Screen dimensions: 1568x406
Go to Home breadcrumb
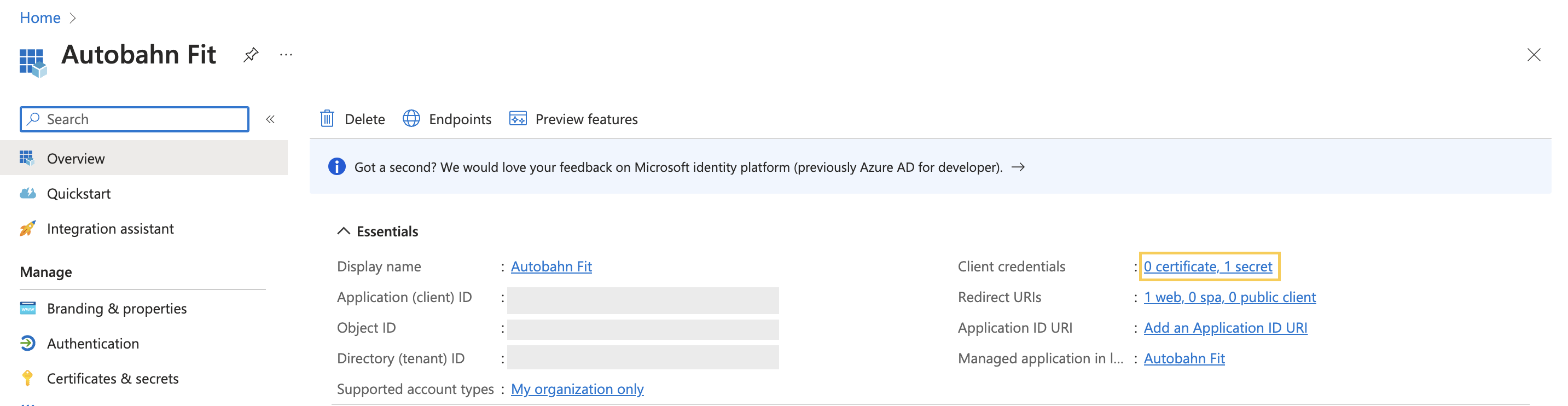coord(40,18)
